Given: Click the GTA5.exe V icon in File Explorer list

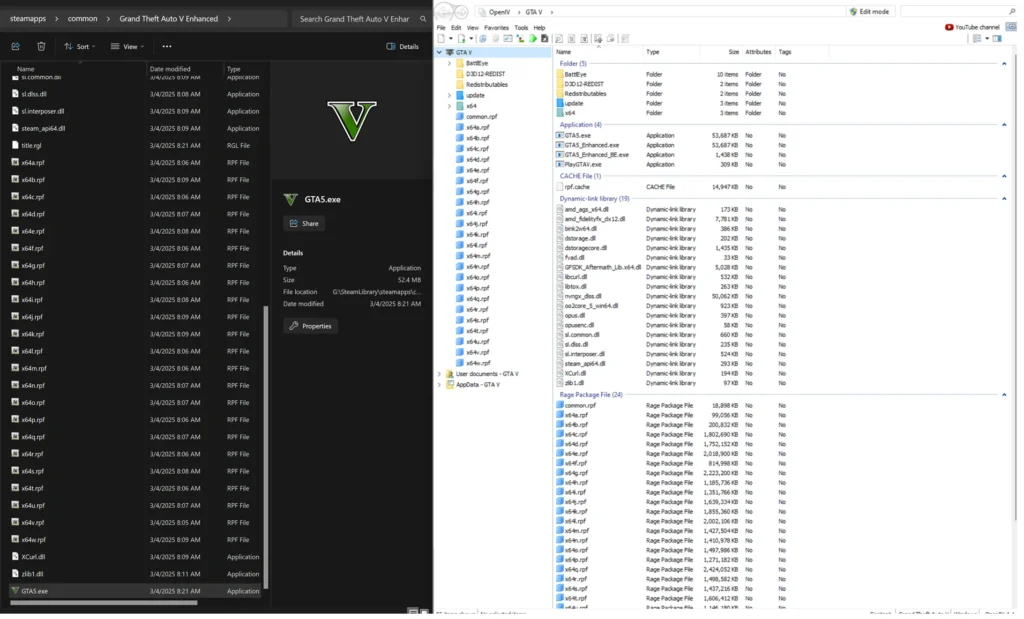Looking at the screenshot, I should tap(15, 591).
